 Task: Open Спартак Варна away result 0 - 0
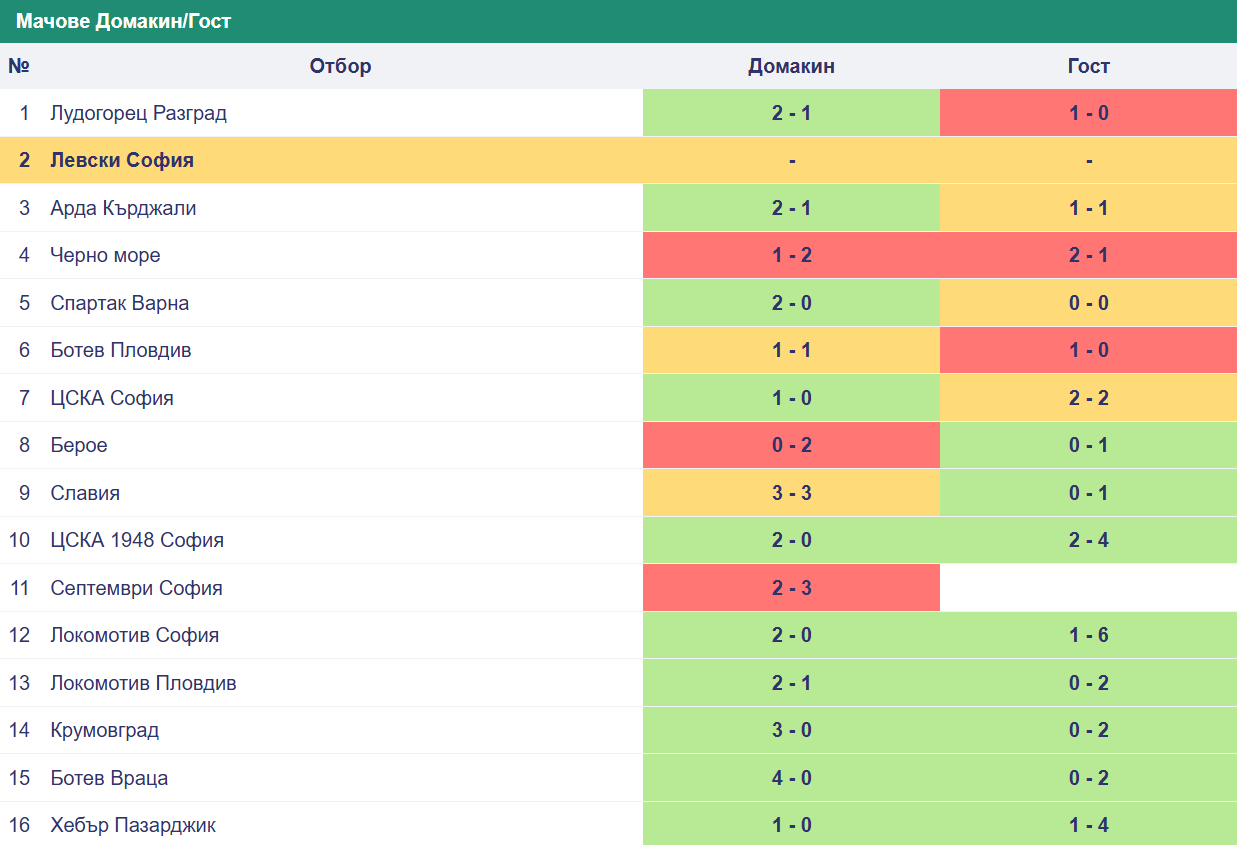click(x=1088, y=303)
